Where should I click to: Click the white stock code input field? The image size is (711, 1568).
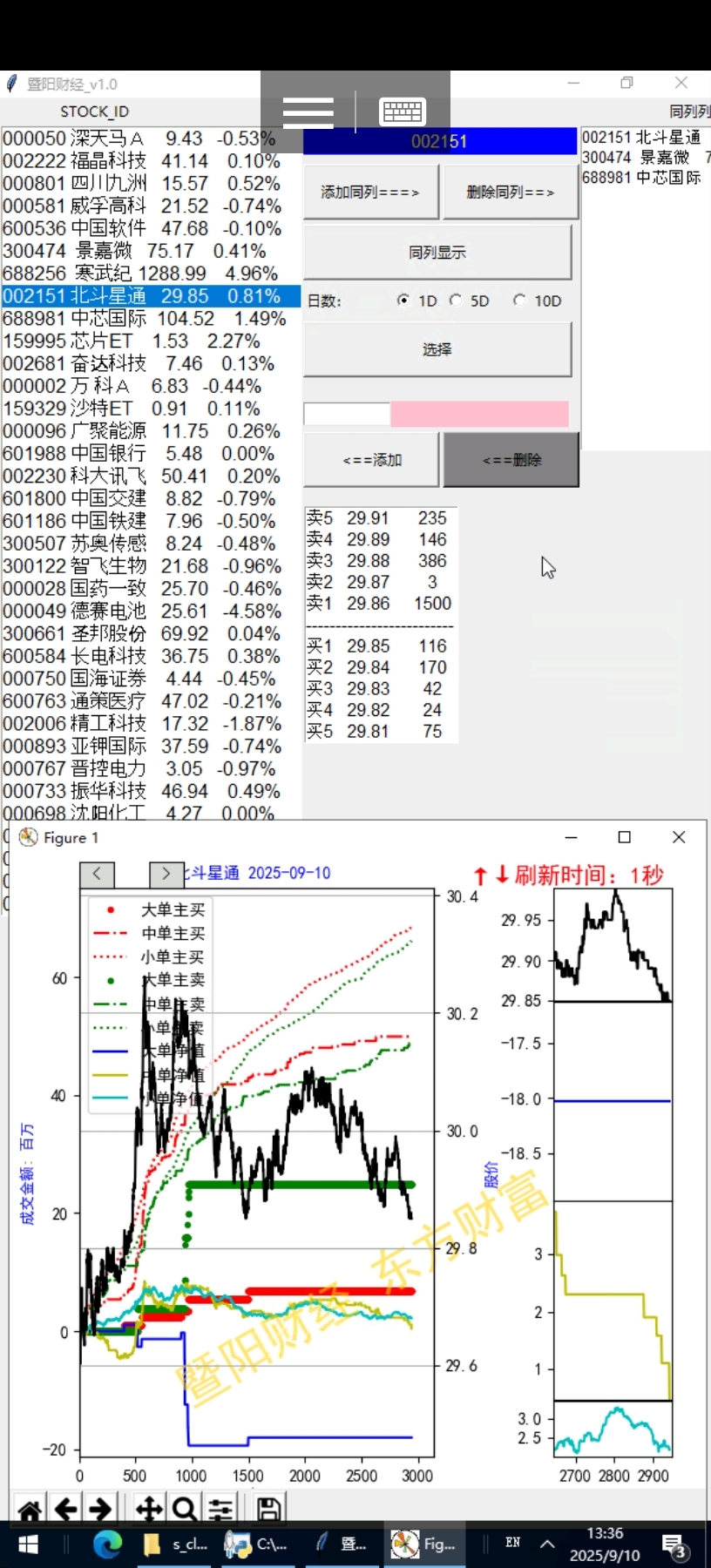(347, 414)
